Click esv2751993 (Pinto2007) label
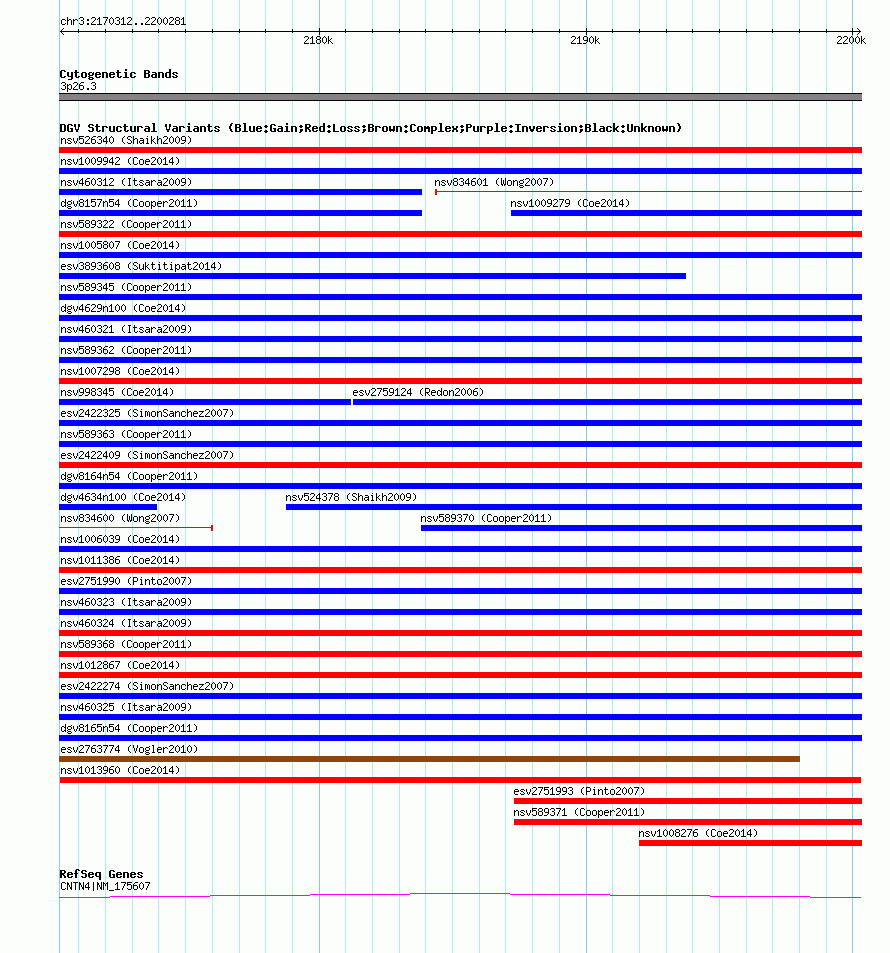Image resolution: width=890 pixels, height=953 pixels. coord(579,791)
